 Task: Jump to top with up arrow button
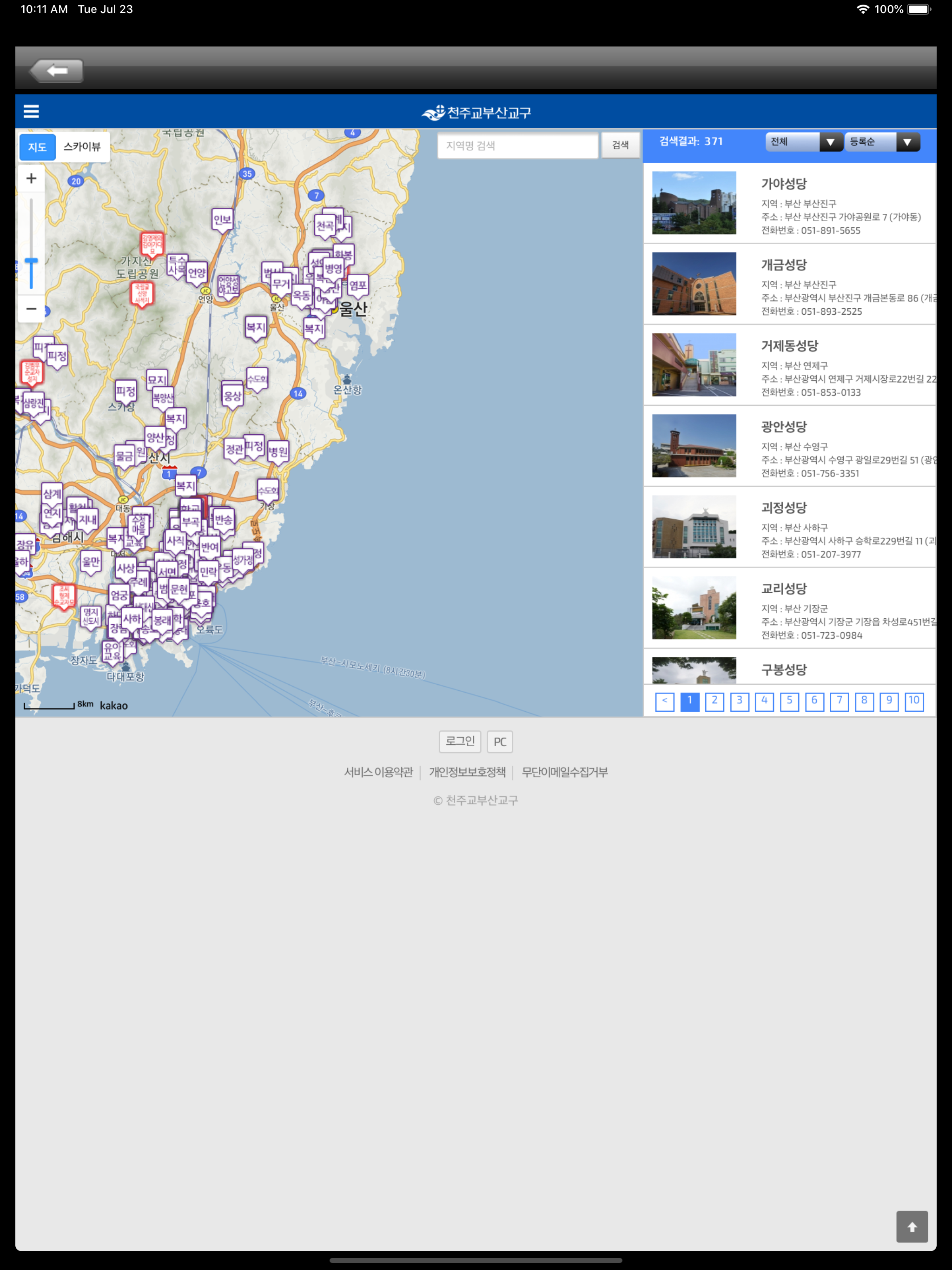[912, 1227]
